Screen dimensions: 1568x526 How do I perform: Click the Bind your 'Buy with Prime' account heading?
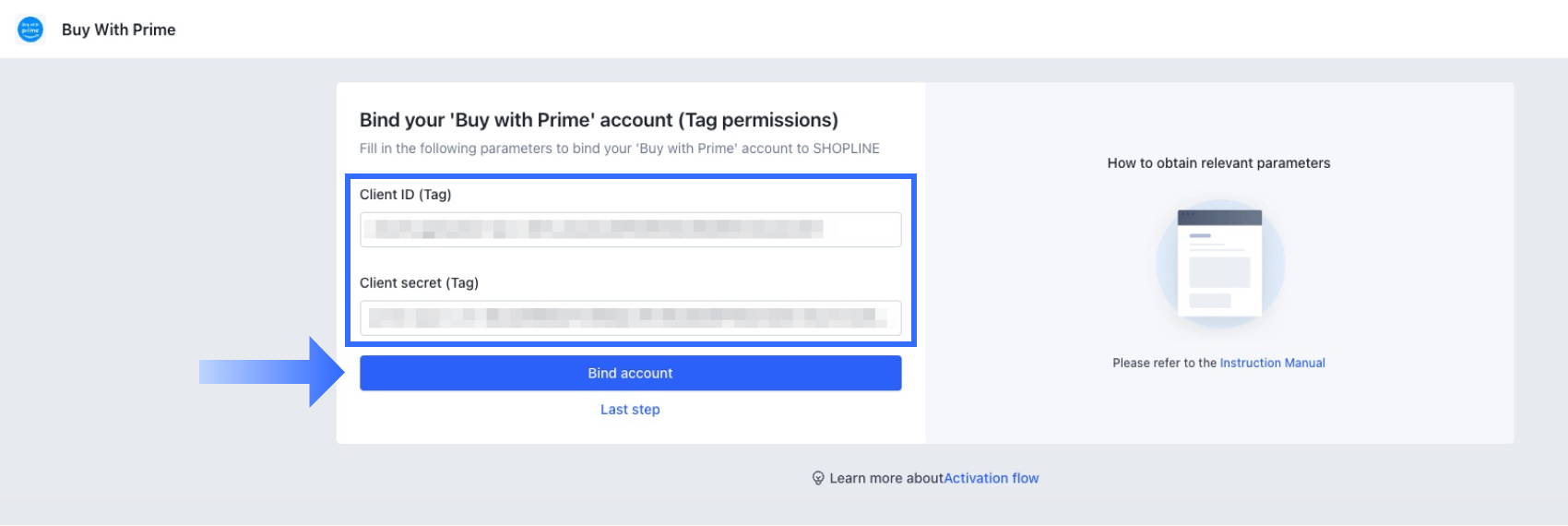pos(599,120)
